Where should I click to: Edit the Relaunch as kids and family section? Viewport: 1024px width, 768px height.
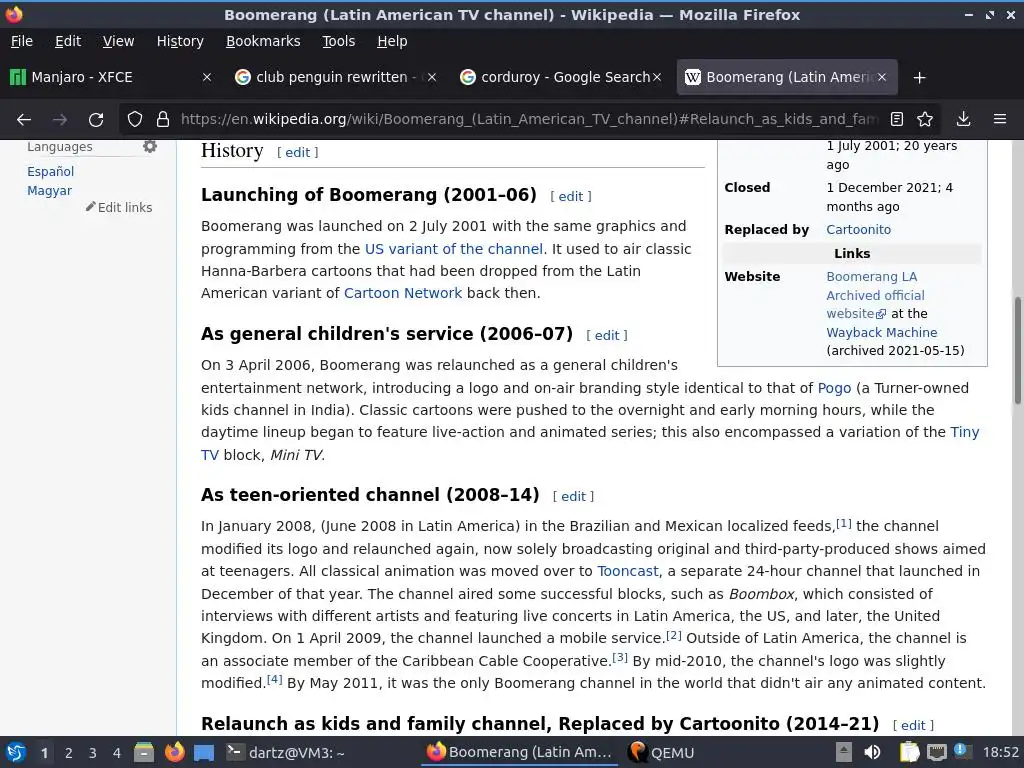click(913, 726)
